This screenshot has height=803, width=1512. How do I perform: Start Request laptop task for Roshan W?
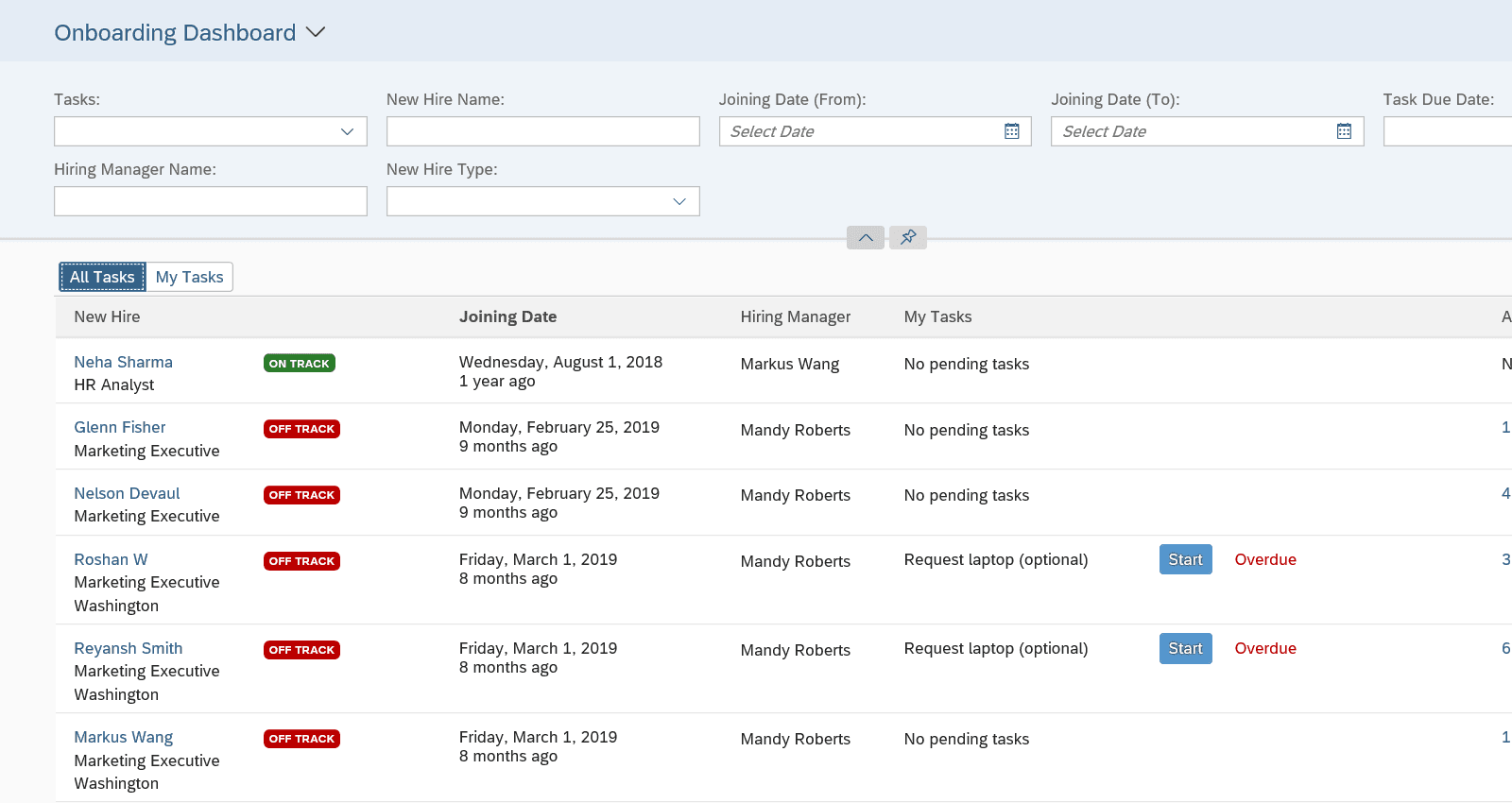(x=1186, y=559)
